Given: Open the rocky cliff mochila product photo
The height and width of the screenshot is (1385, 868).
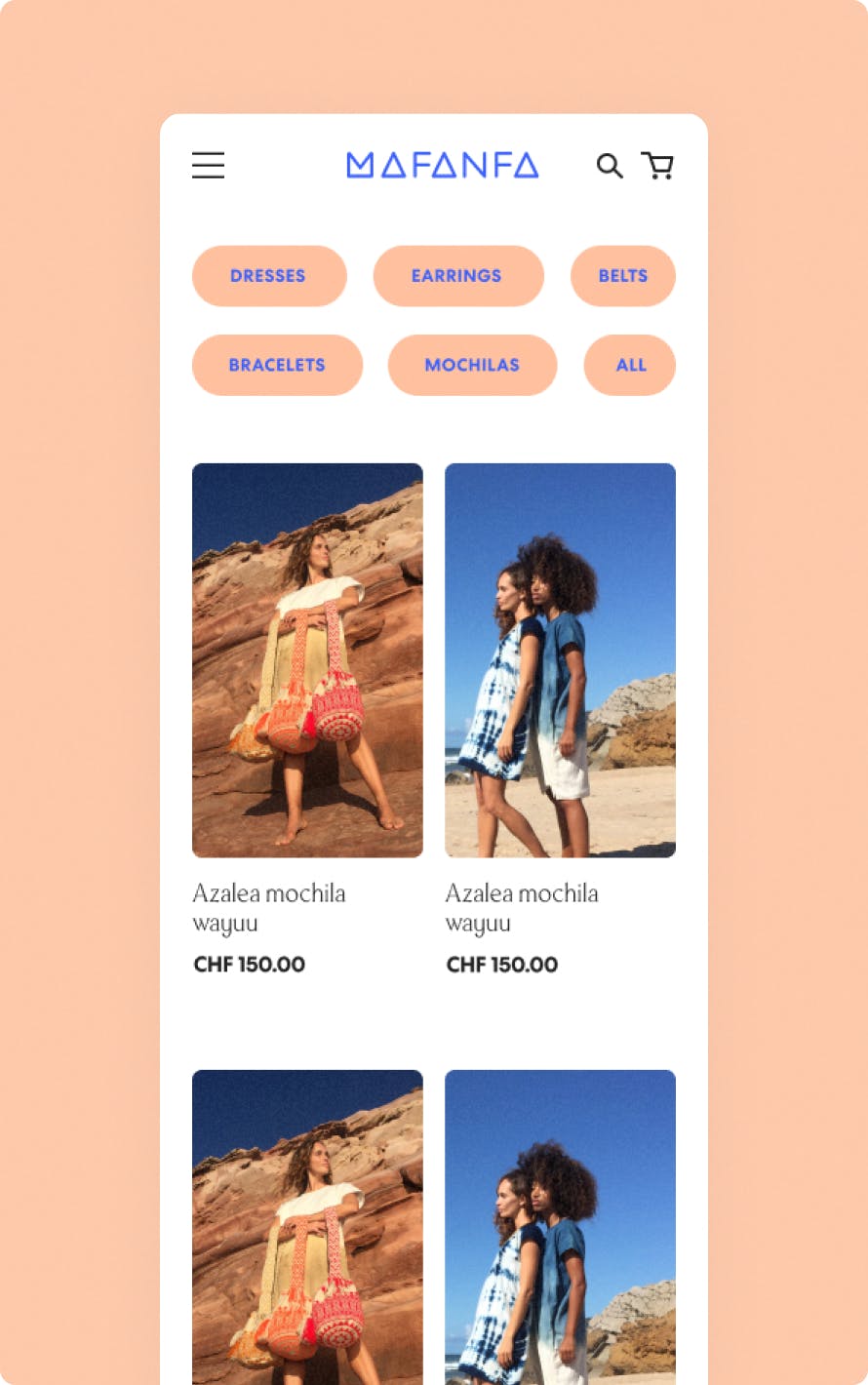Looking at the screenshot, I should (307, 660).
